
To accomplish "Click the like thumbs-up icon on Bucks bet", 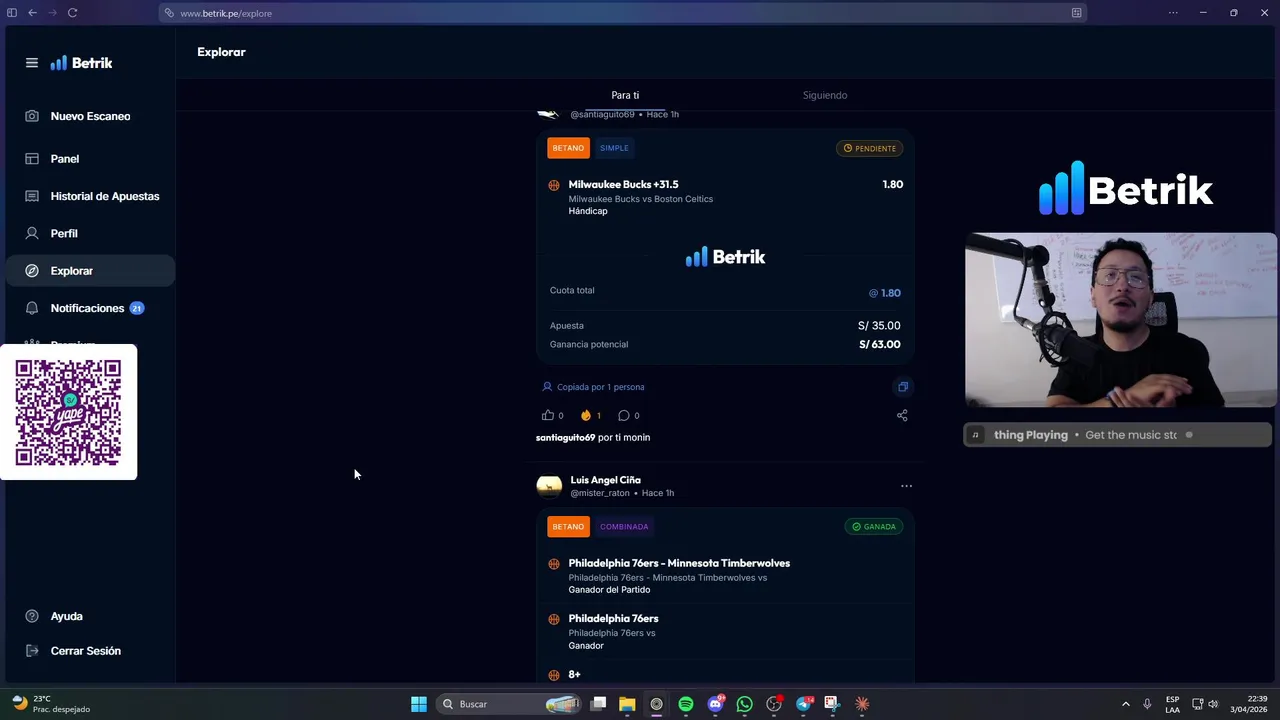I will point(547,415).
